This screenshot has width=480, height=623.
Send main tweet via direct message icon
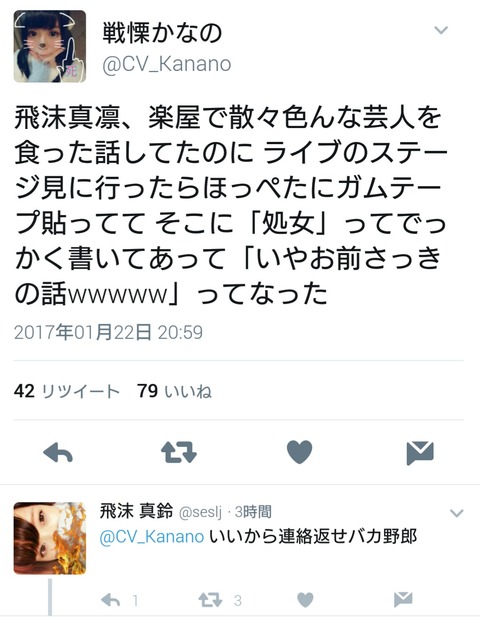420,453
